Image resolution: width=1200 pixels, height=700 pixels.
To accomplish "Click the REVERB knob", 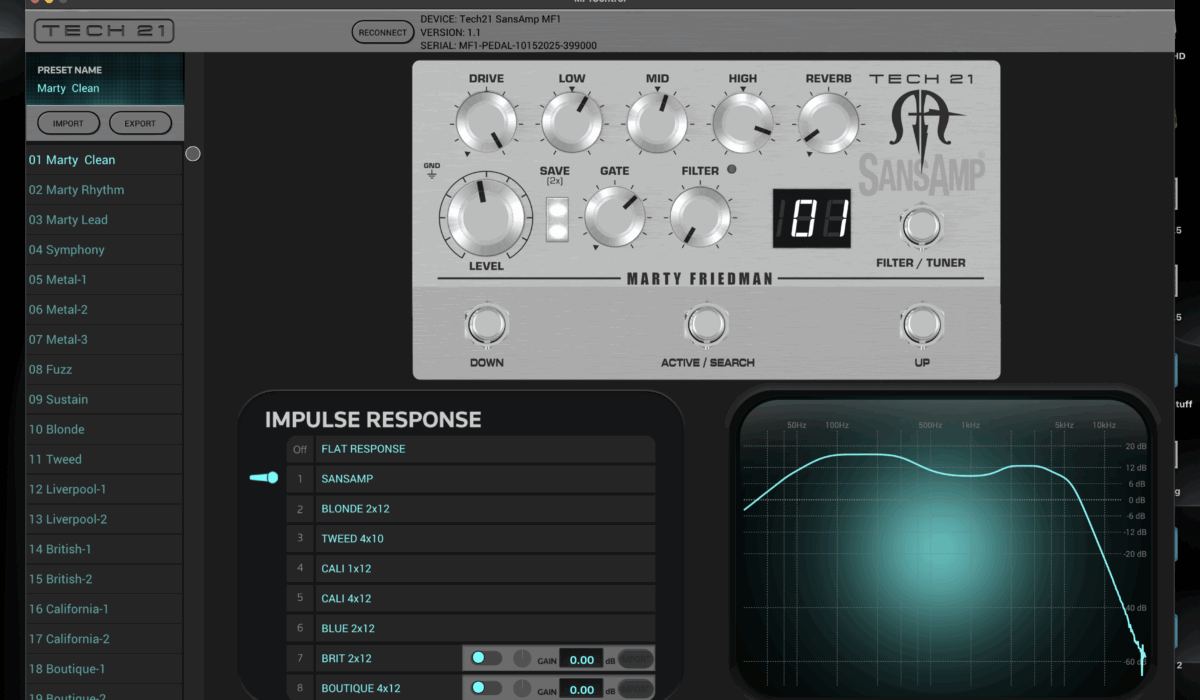I will tap(829, 124).
